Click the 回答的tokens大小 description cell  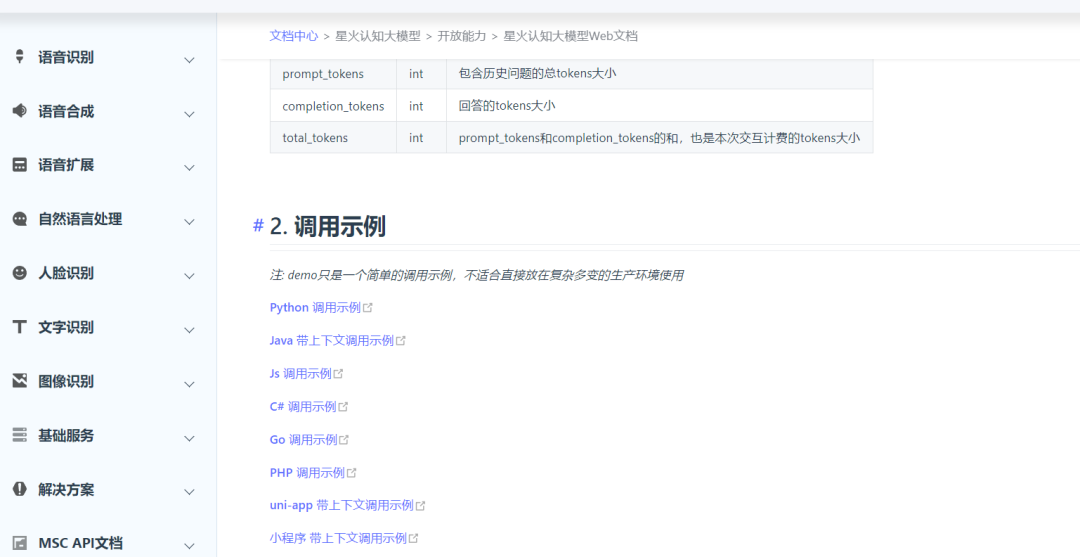click(660, 106)
